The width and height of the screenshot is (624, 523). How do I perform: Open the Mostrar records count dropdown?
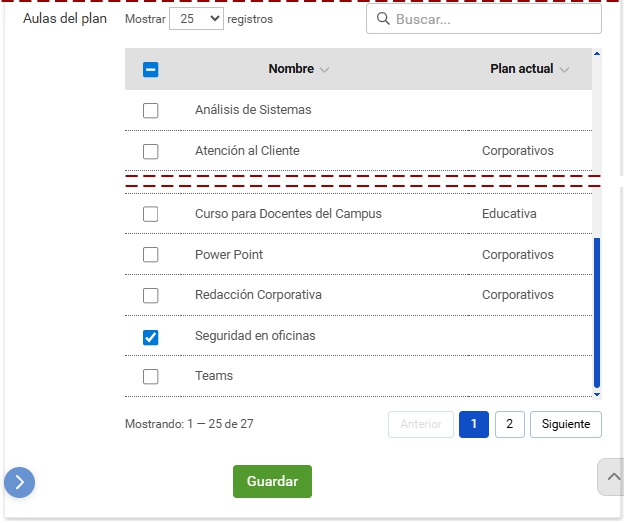[196, 19]
